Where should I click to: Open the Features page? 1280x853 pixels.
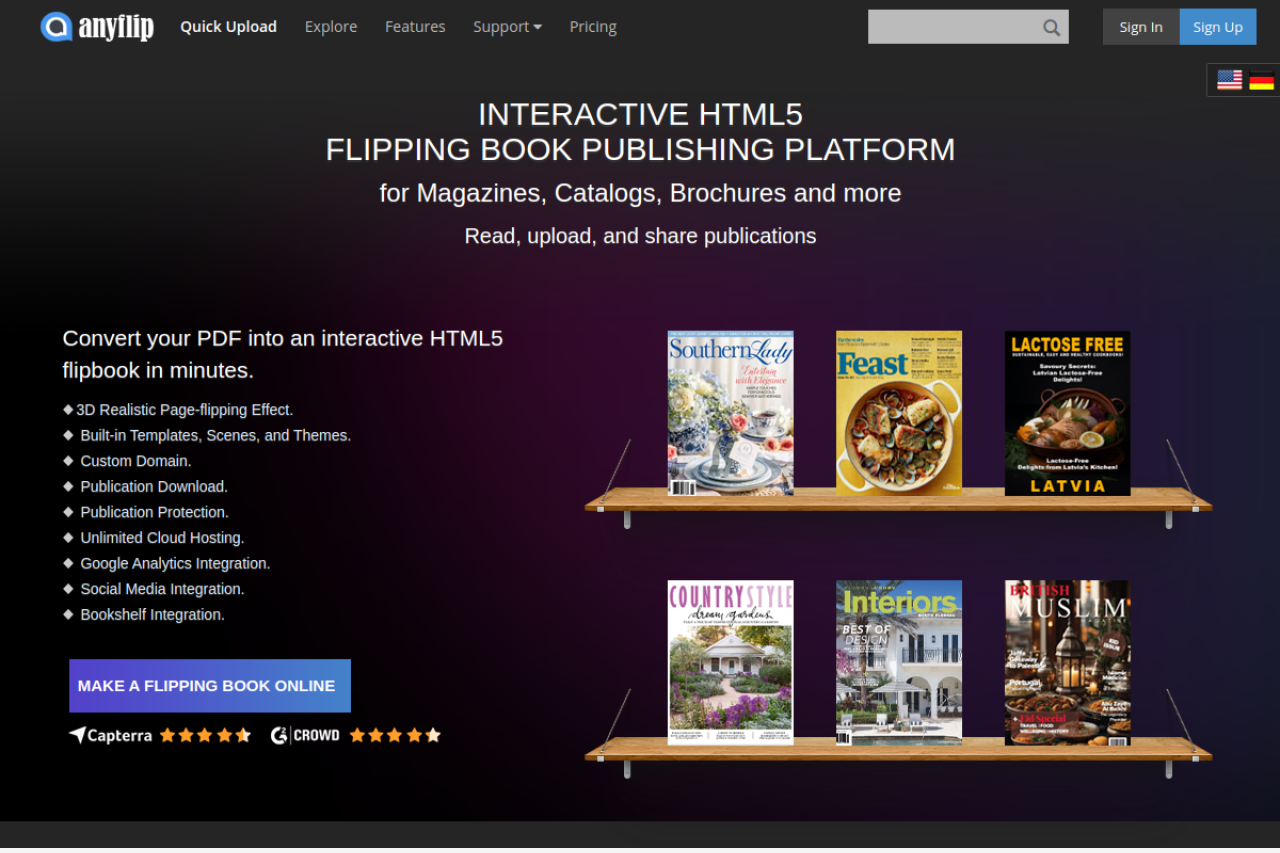[x=415, y=27]
